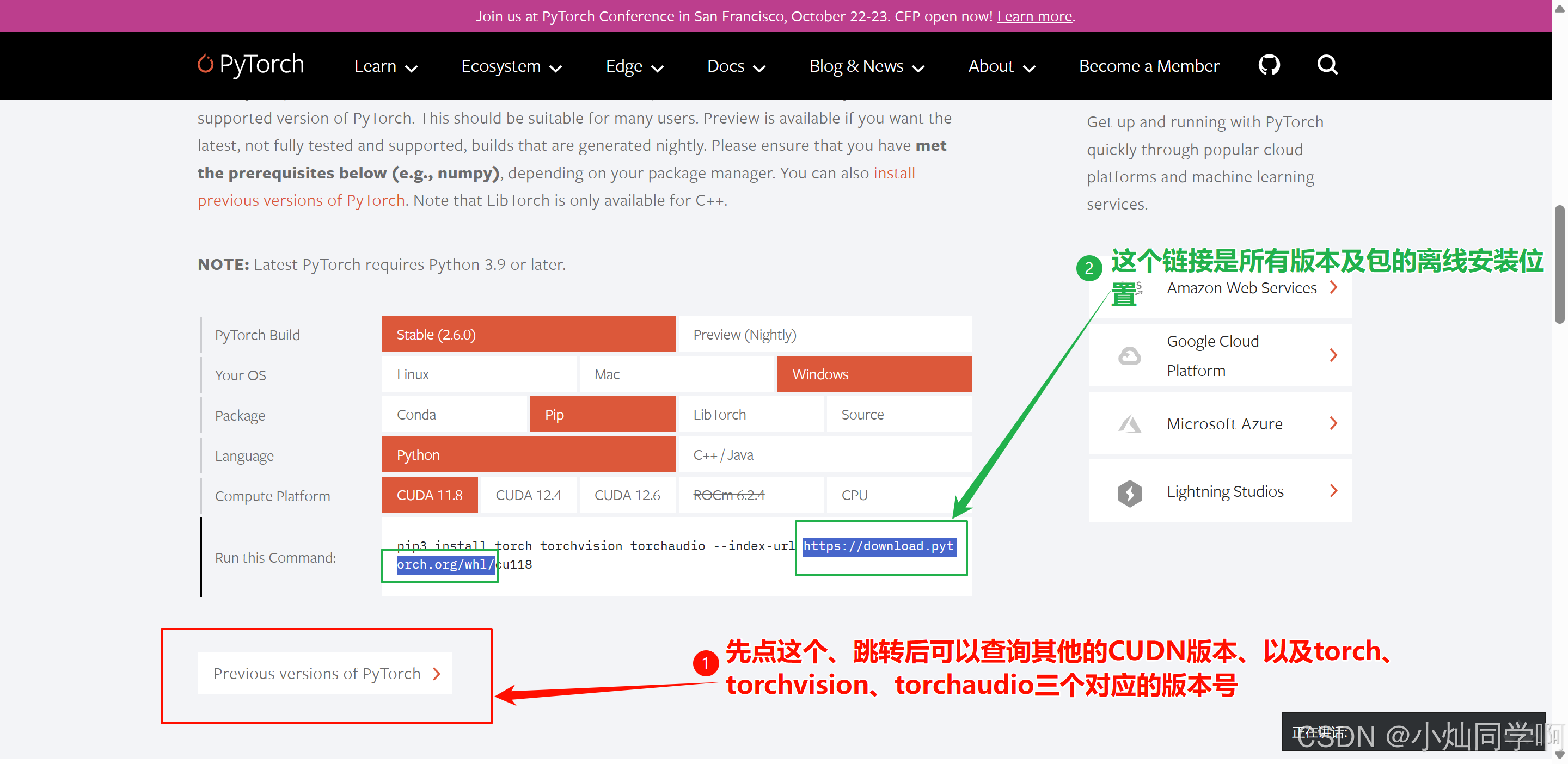Screen dimensions: 1568x764
Task: Click chevron on Previous versions of PyTorch
Action: [x=437, y=674]
